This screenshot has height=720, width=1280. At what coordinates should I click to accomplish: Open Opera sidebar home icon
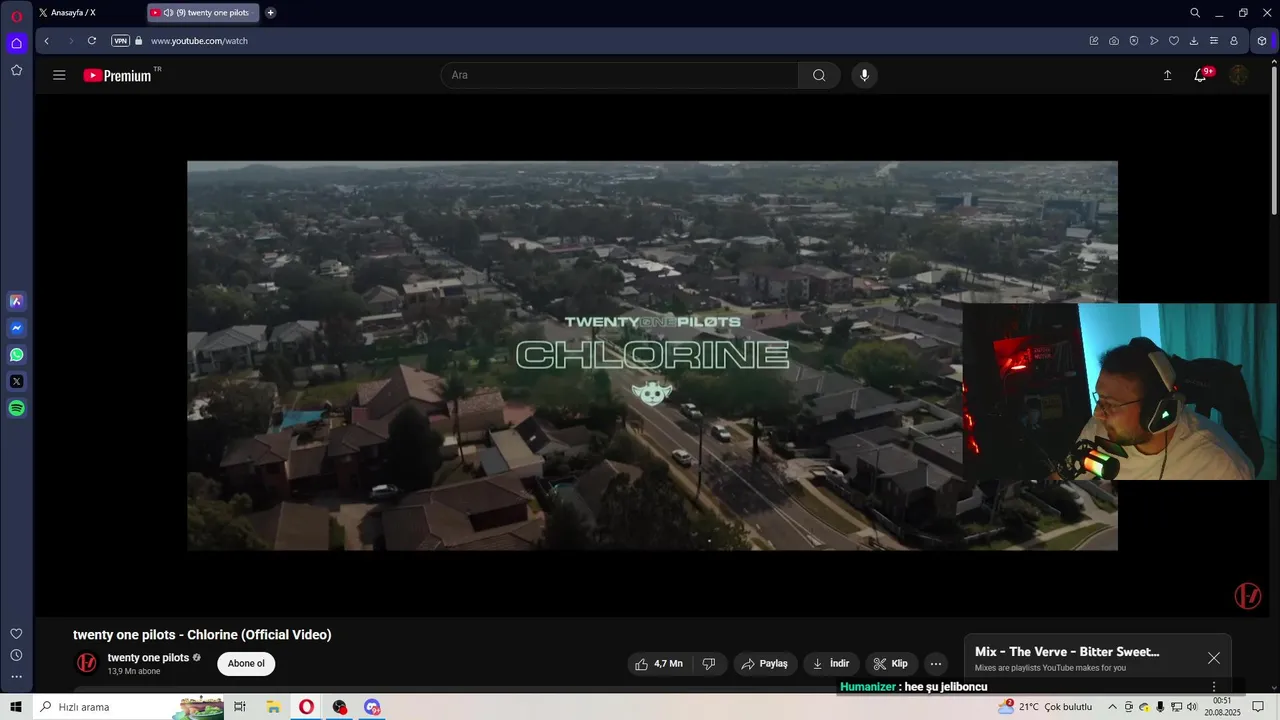(x=16, y=43)
